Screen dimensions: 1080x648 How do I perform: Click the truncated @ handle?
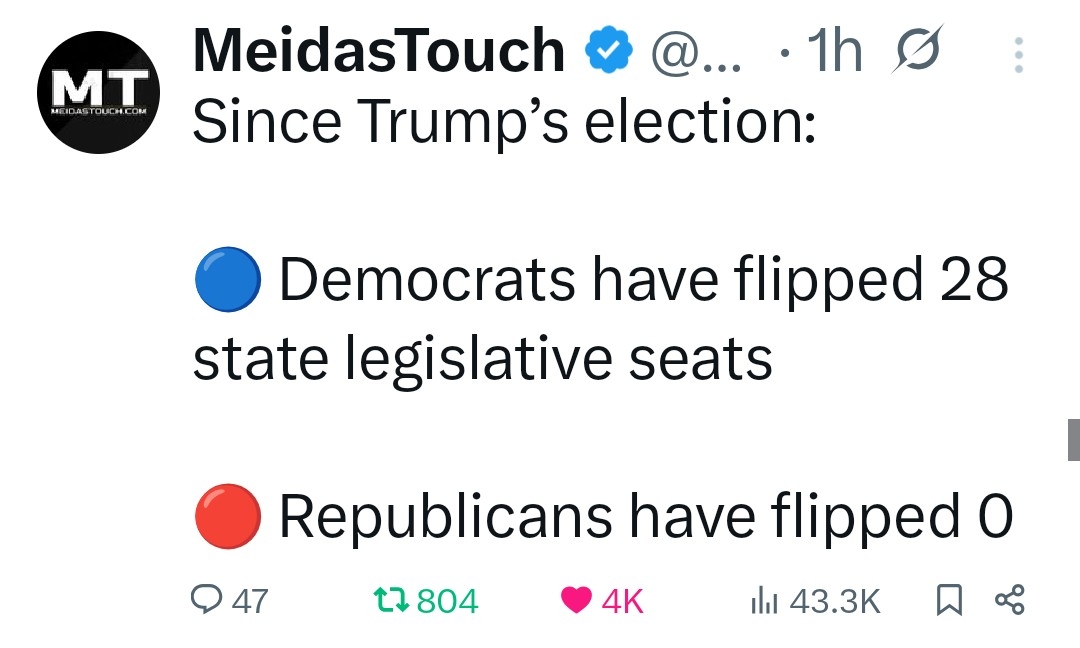point(697,51)
